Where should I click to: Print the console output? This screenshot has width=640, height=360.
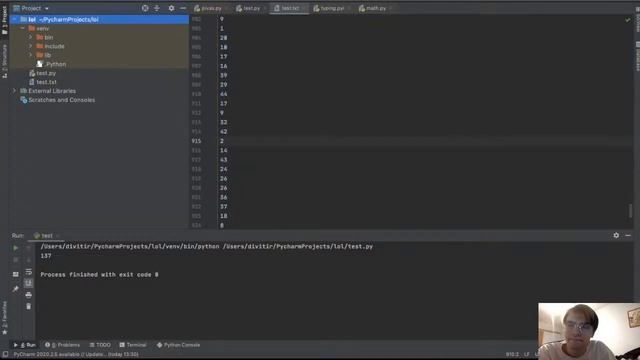(29, 295)
